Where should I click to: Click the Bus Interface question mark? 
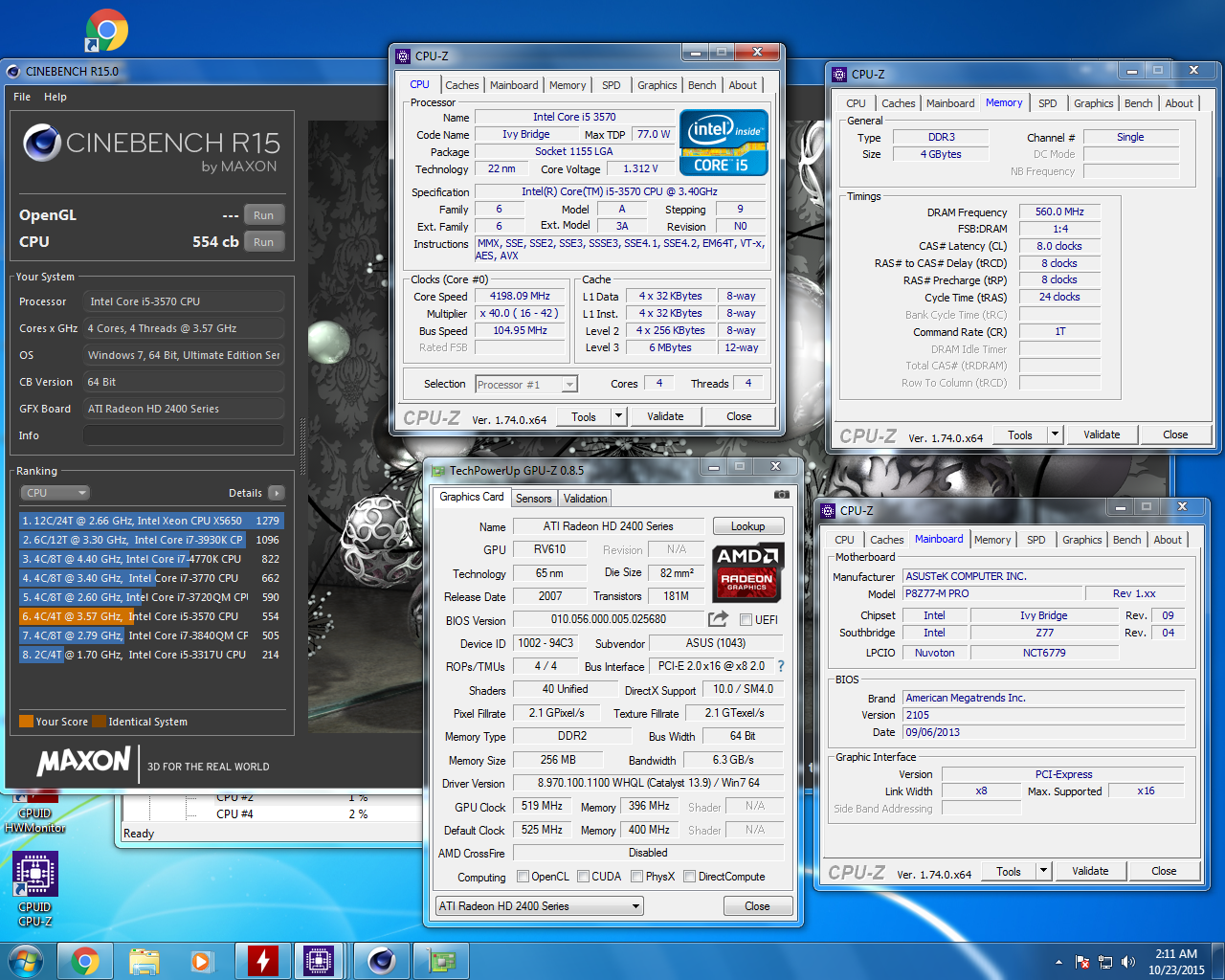(781, 666)
